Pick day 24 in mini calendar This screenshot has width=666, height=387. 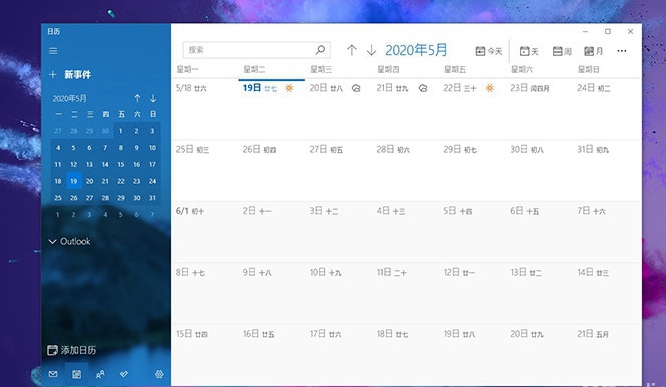tap(152, 181)
